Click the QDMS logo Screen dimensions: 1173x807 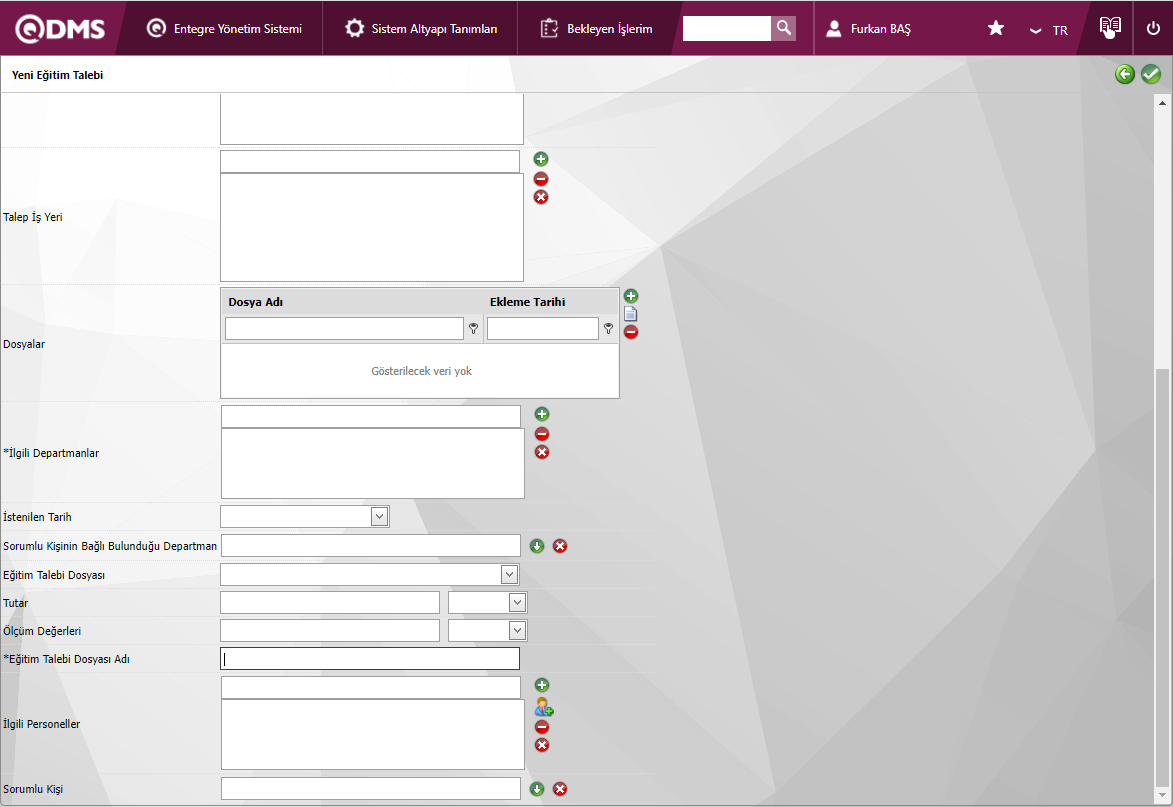[x=60, y=28]
